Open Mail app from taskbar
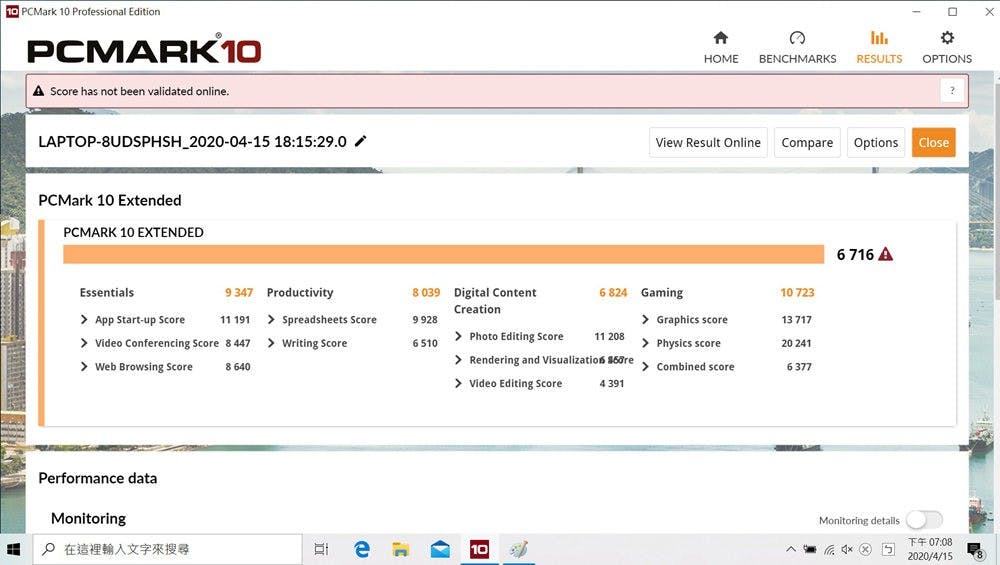The height and width of the screenshot is (565, 1000). point(440,549)
